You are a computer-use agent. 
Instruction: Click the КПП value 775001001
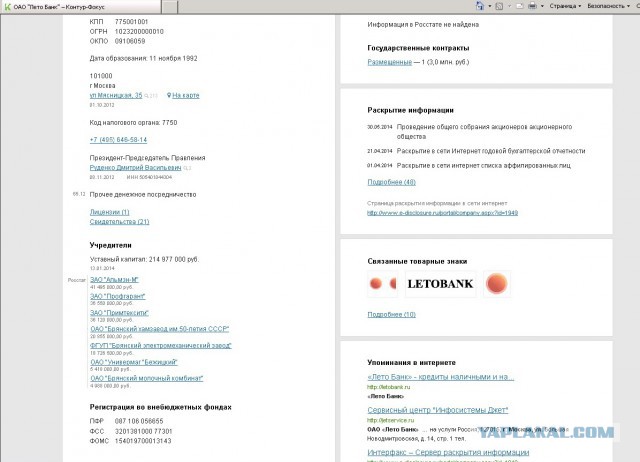click(131, 22)
